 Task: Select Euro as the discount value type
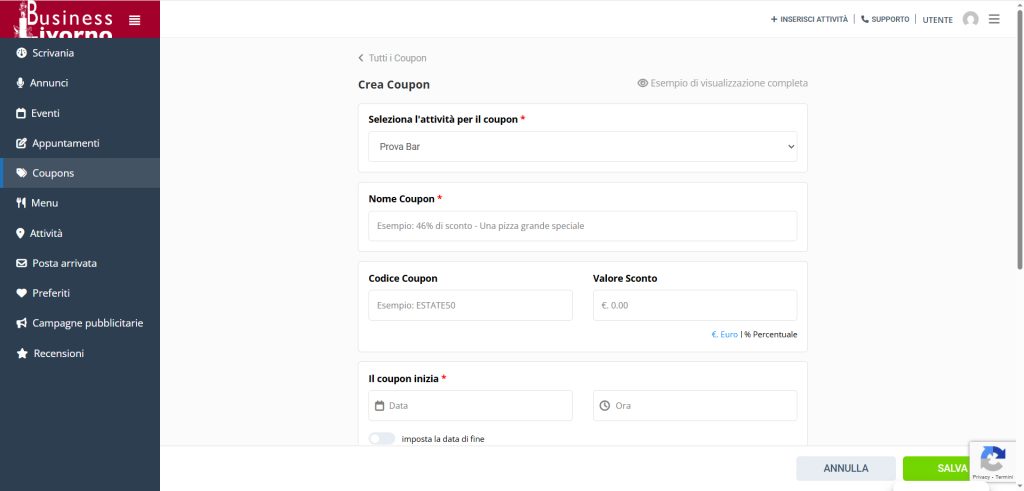(x=724, y=334)
